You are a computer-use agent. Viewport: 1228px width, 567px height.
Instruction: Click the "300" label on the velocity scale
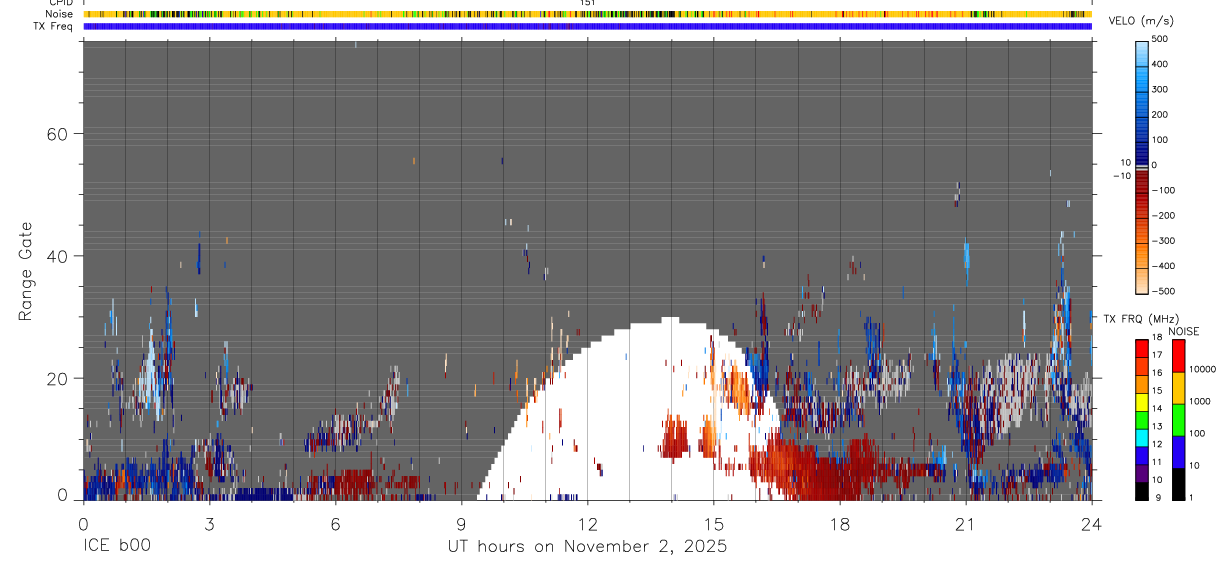click(x=1160, y=89)
